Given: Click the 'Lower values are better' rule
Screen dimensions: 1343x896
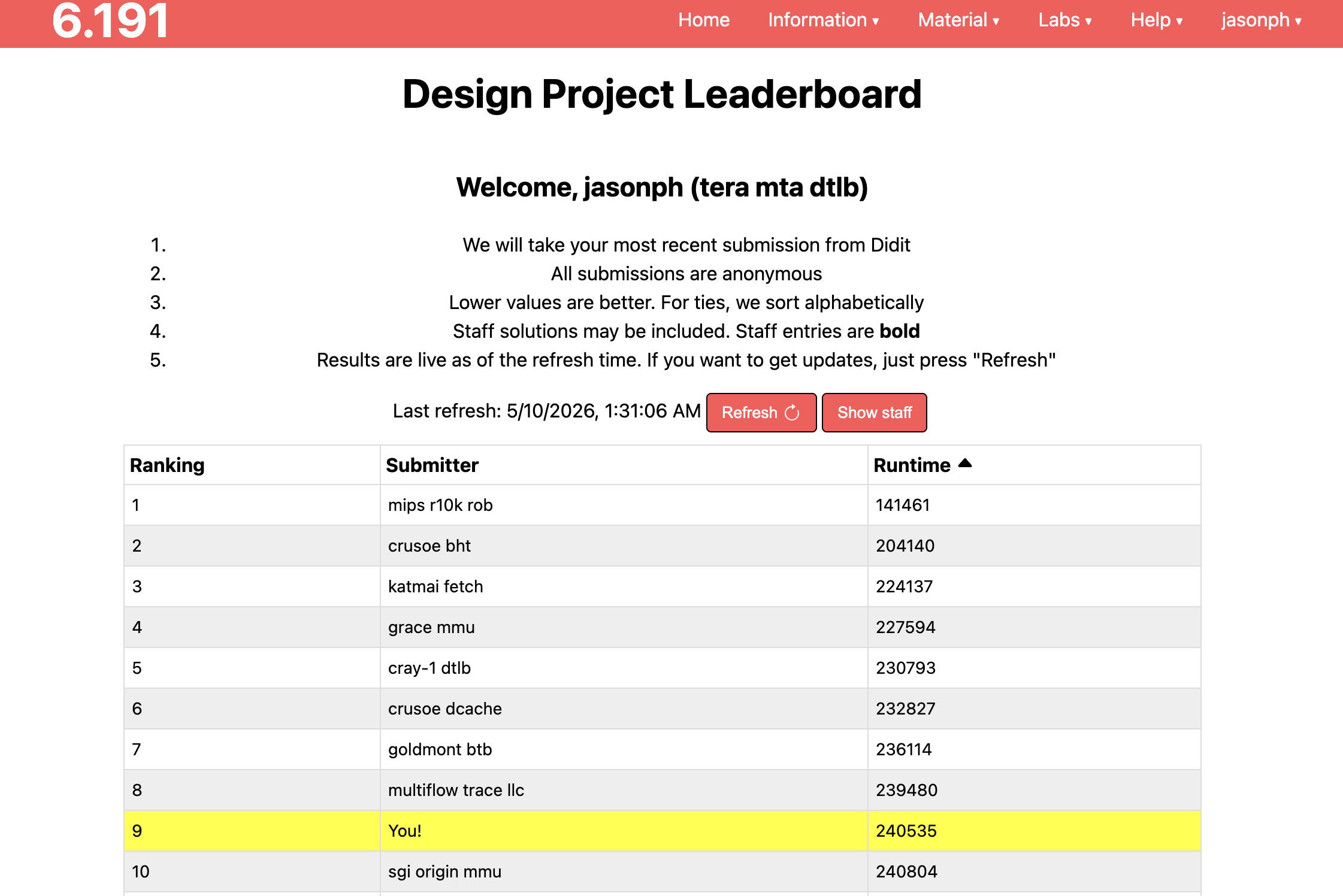Looking at the screenshot, I should (686, 302).
